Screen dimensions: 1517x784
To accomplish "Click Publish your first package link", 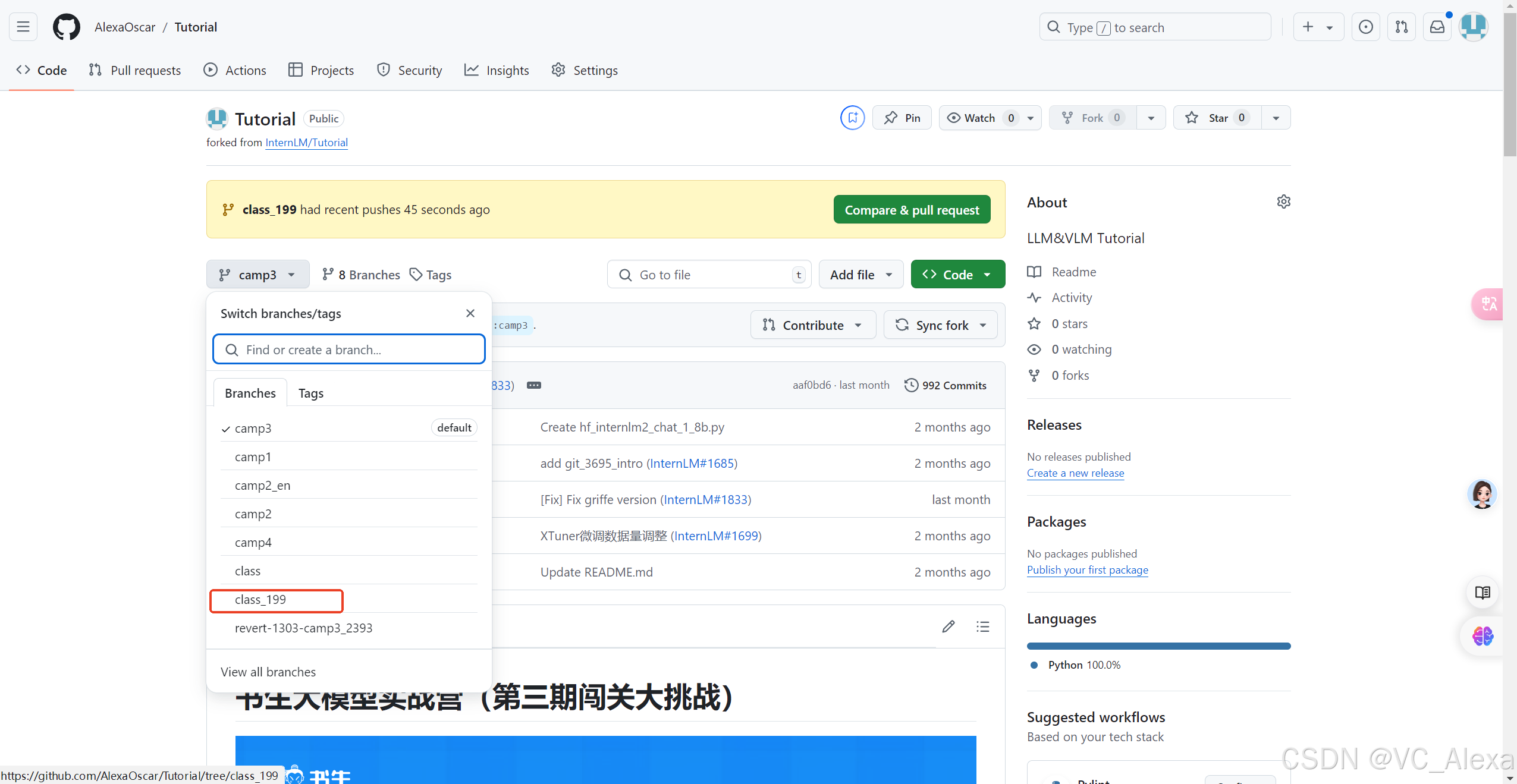I will [x=1087, y=570].
